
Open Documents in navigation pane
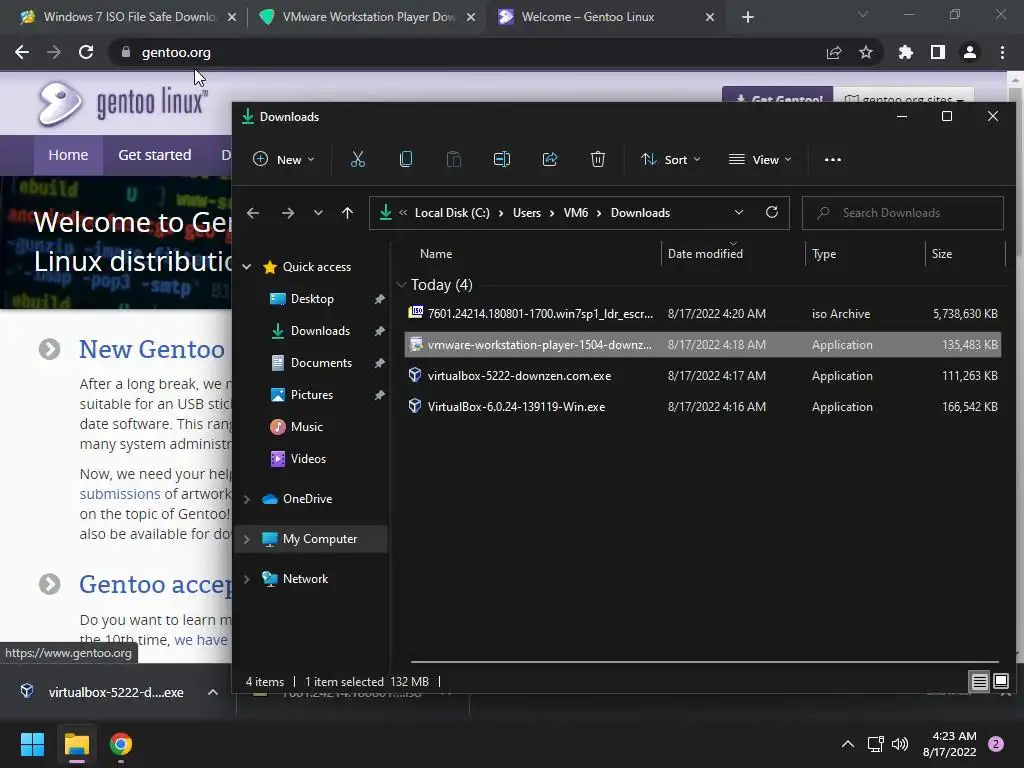(x=321, y=362)
